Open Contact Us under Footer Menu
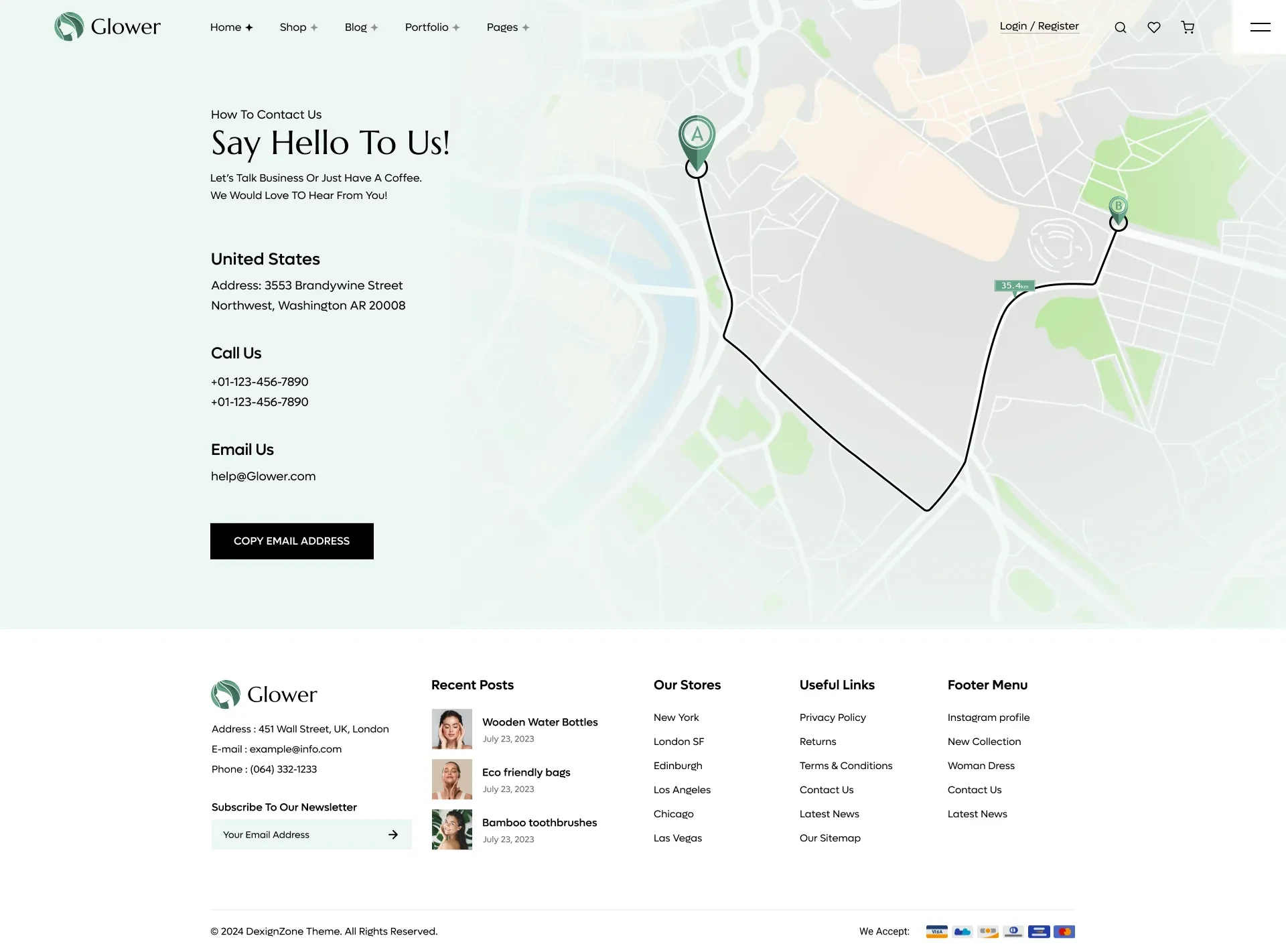Image resolution: width=1286 pixels, height=952 pixels. click(975, 790)
